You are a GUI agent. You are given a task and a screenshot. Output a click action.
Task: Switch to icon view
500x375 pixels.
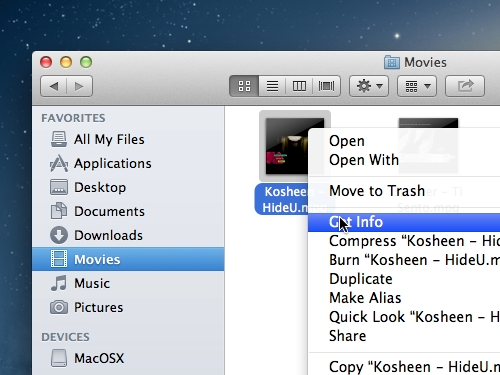click(244, 86)
